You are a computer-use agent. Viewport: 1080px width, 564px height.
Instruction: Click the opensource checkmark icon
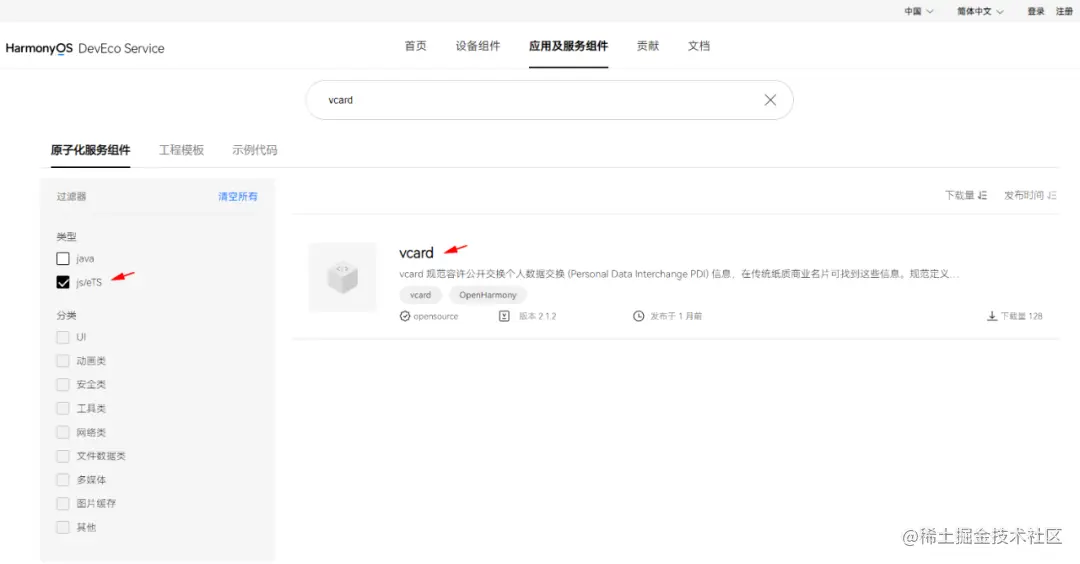click(405, 316)
